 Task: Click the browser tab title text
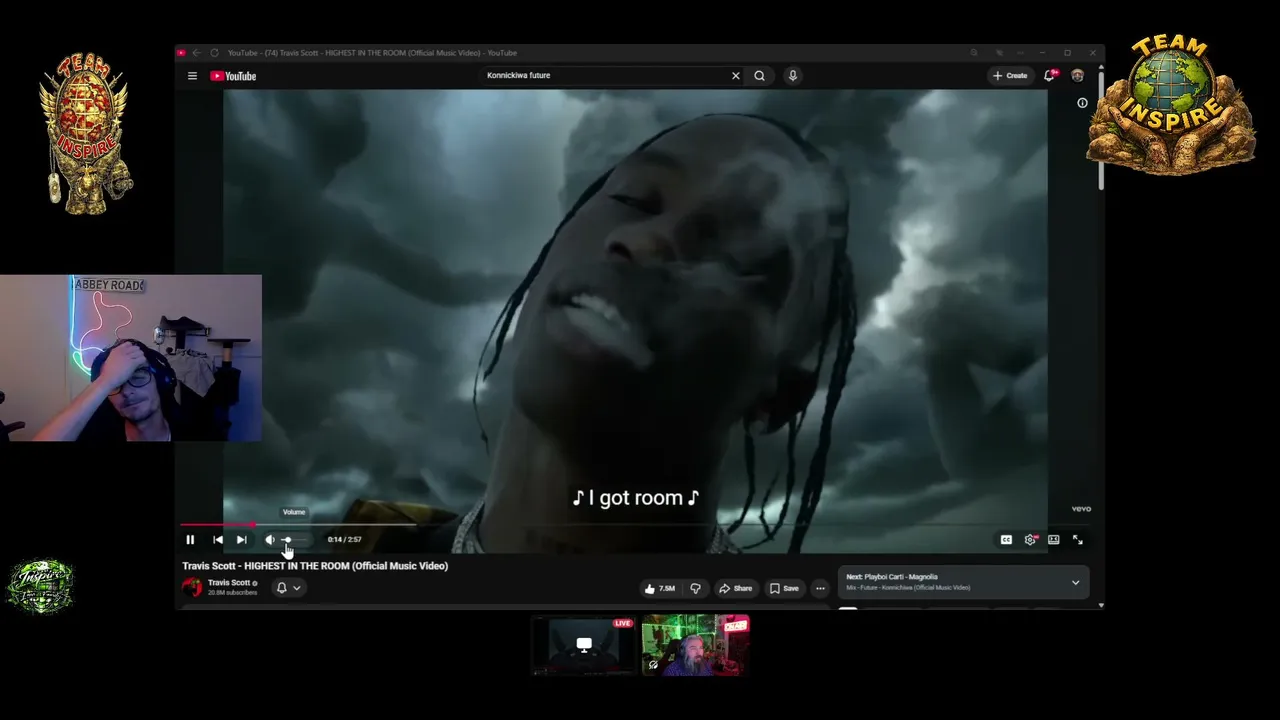372,53
